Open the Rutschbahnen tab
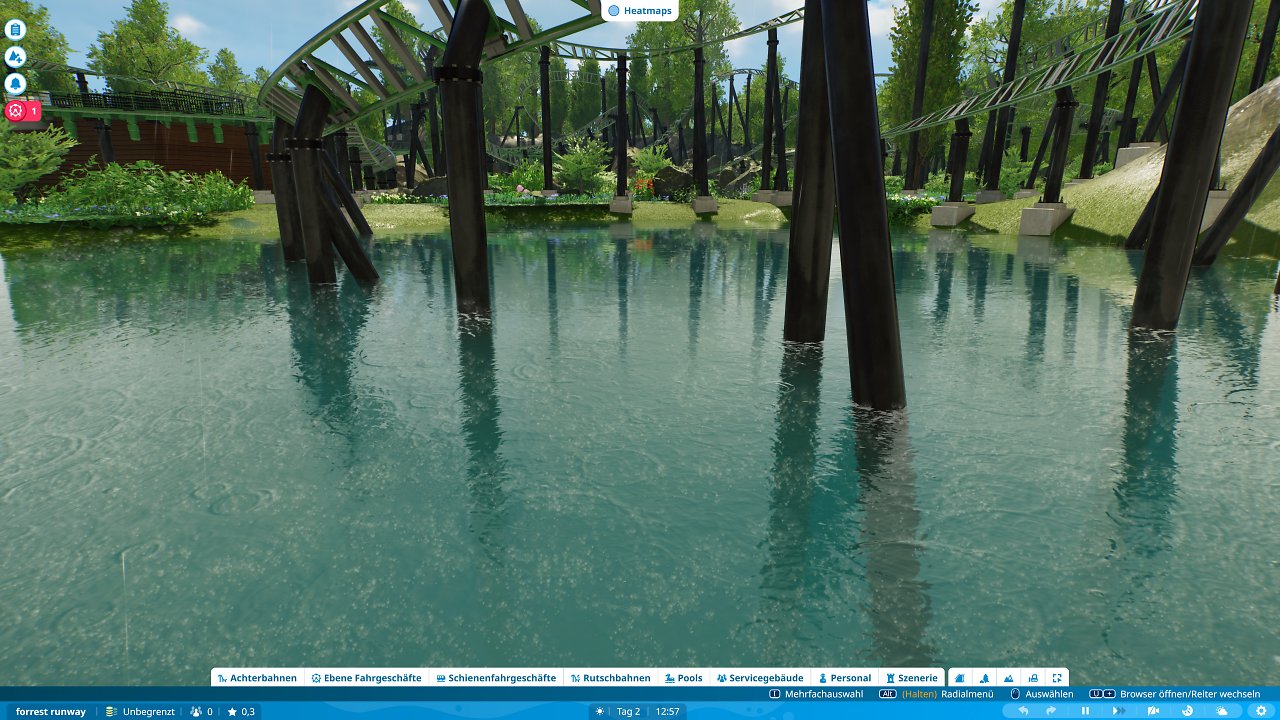1280x720 pixels. tap(610, 678)
